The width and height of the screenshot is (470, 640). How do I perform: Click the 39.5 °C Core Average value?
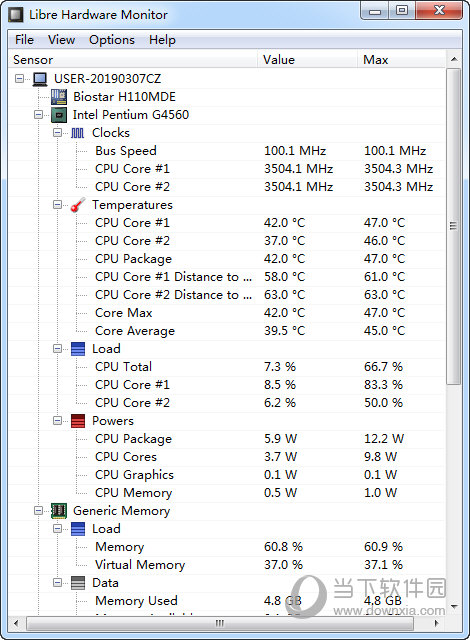coord(284,331)
